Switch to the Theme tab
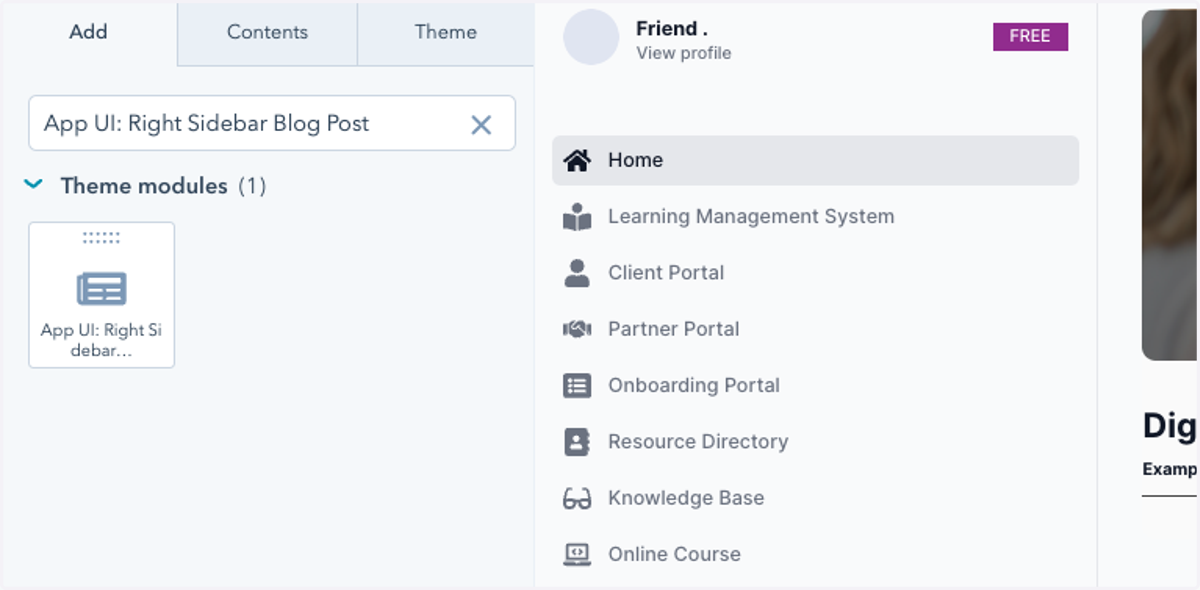This screenshot has width=1200, height=590. tap(445, 33)
